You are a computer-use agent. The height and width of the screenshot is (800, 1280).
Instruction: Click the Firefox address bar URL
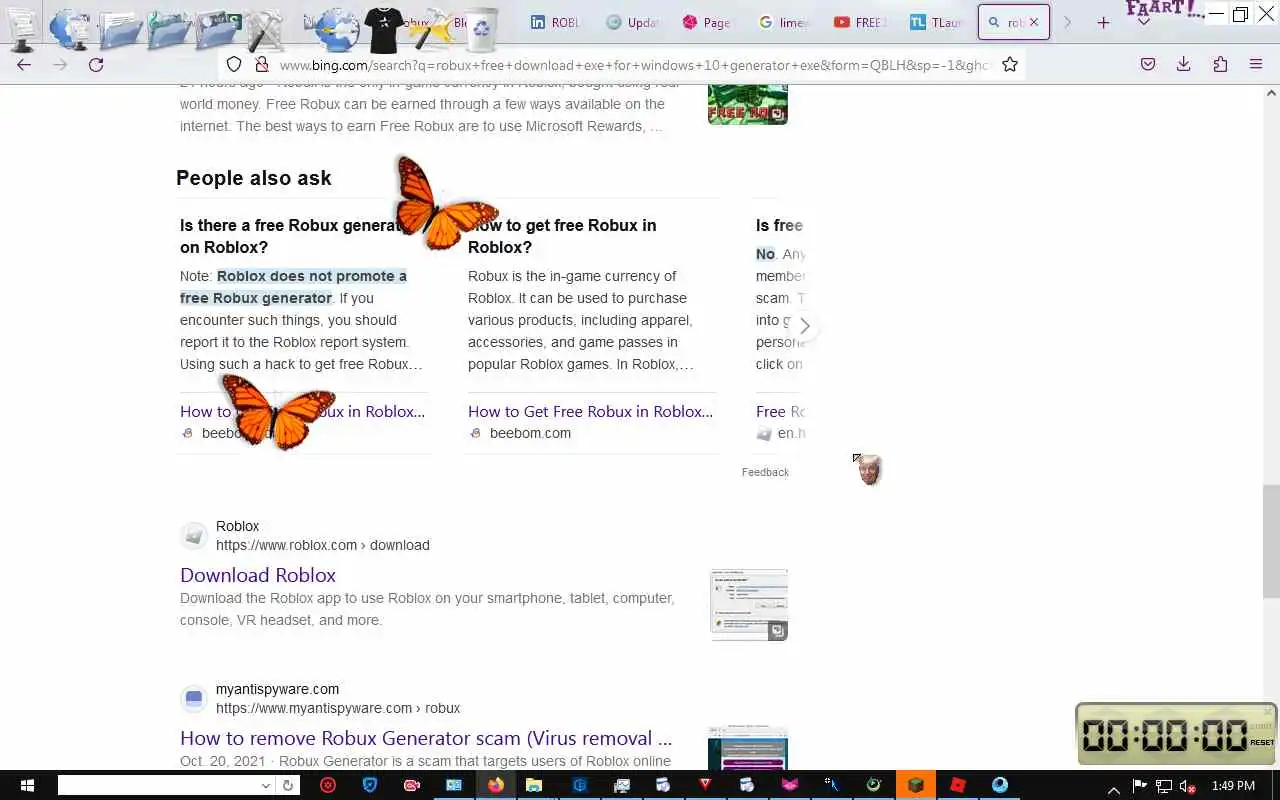pos(635,64)
